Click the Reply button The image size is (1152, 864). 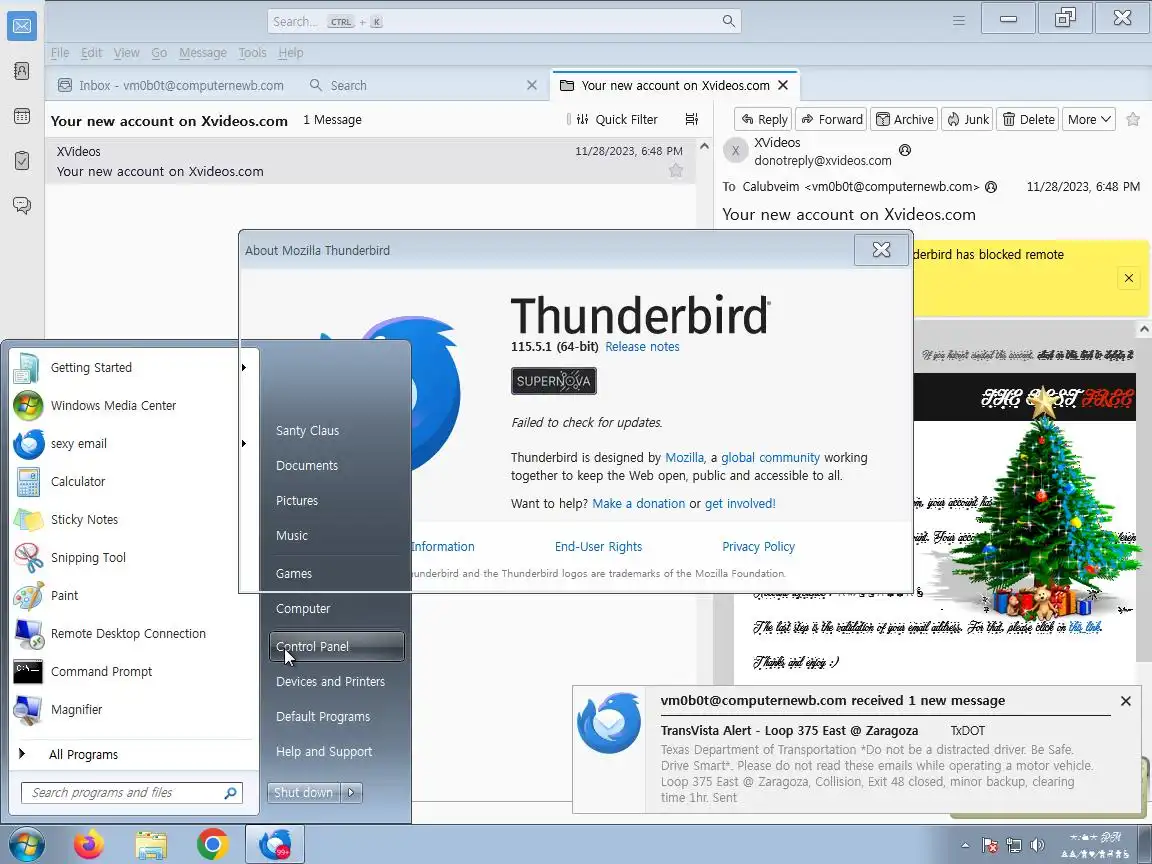coord(763,119)
